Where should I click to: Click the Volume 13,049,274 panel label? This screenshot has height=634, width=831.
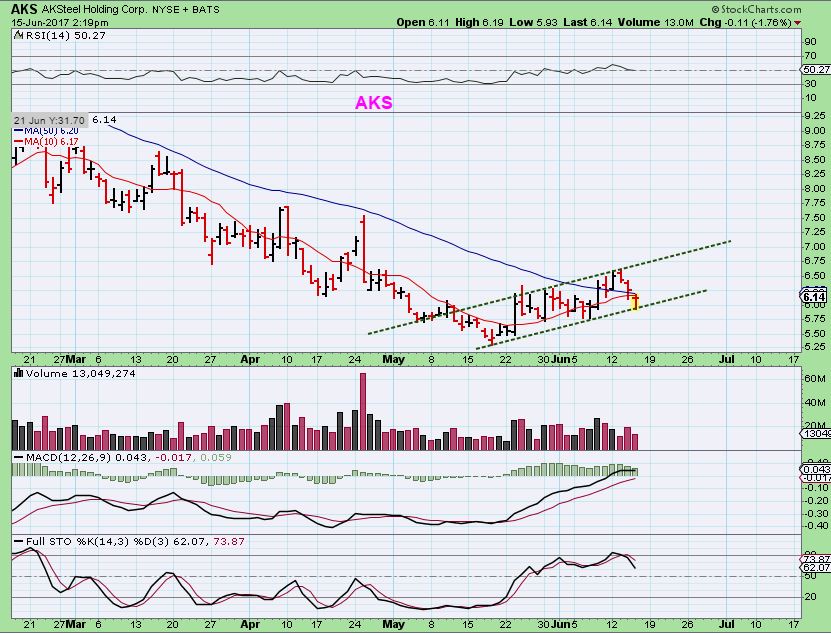click(81, 373)
